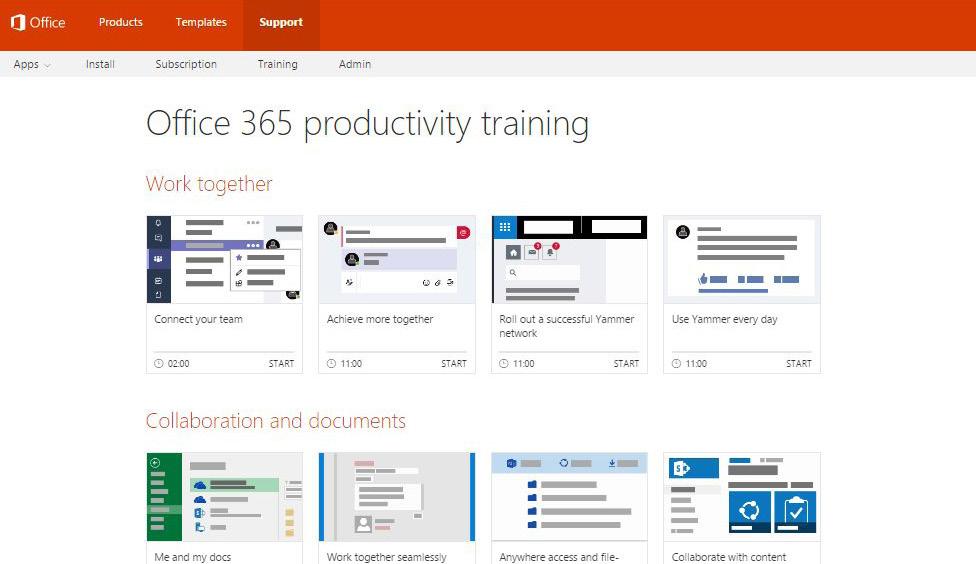Screen dimensions: 976x564
Task: Open the Subscription section
Action: (186, 64)
